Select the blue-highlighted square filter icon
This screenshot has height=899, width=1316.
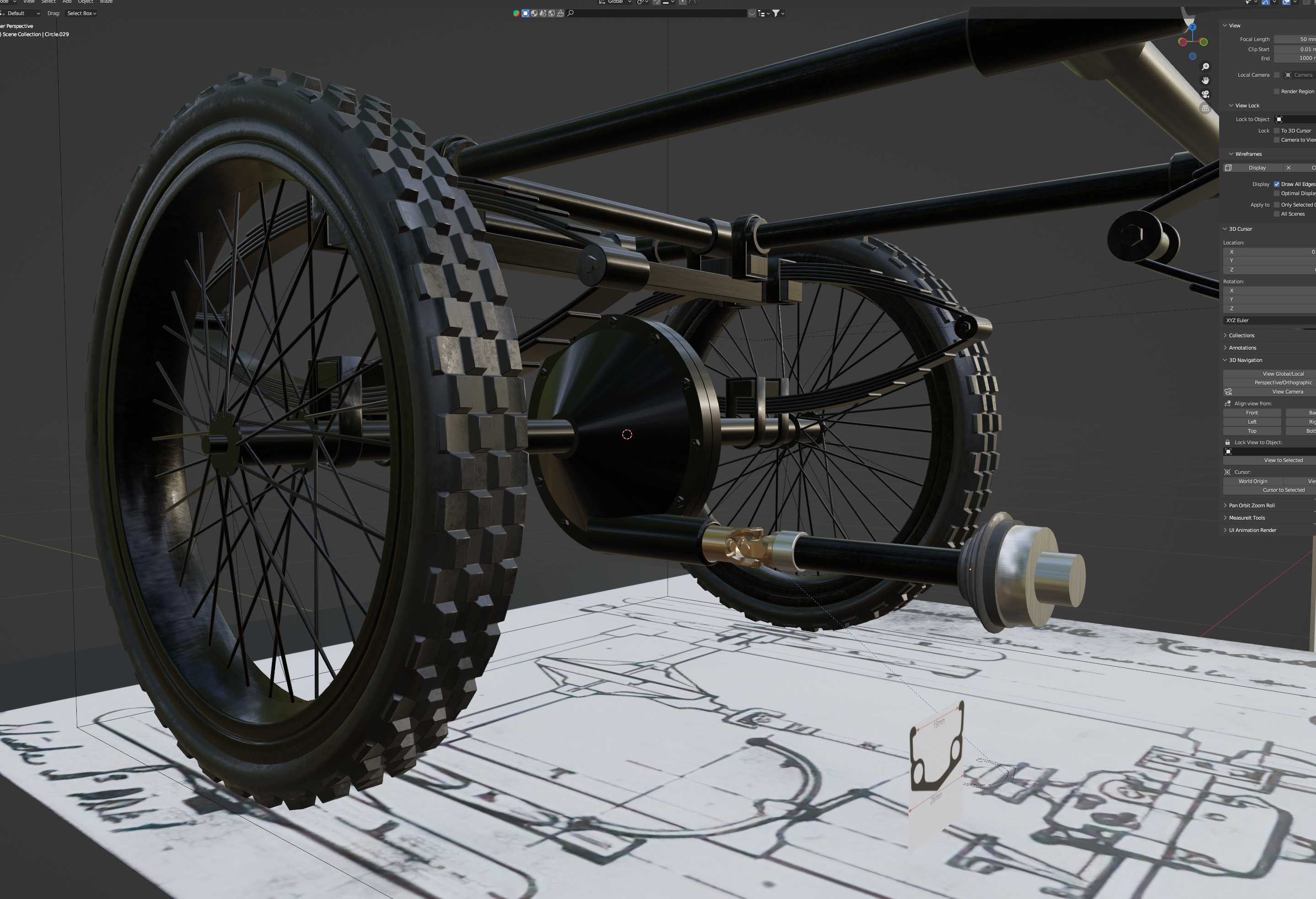click(525, 13)
